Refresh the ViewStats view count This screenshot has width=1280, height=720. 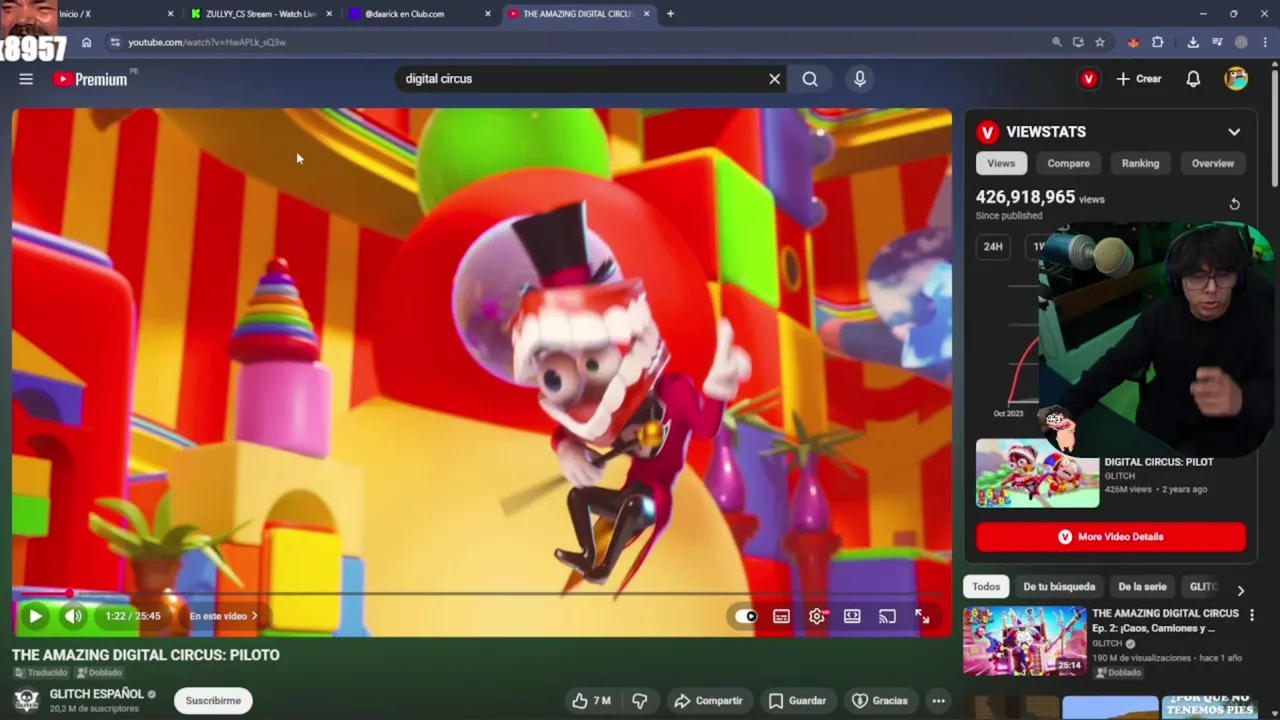(1234, 204)
